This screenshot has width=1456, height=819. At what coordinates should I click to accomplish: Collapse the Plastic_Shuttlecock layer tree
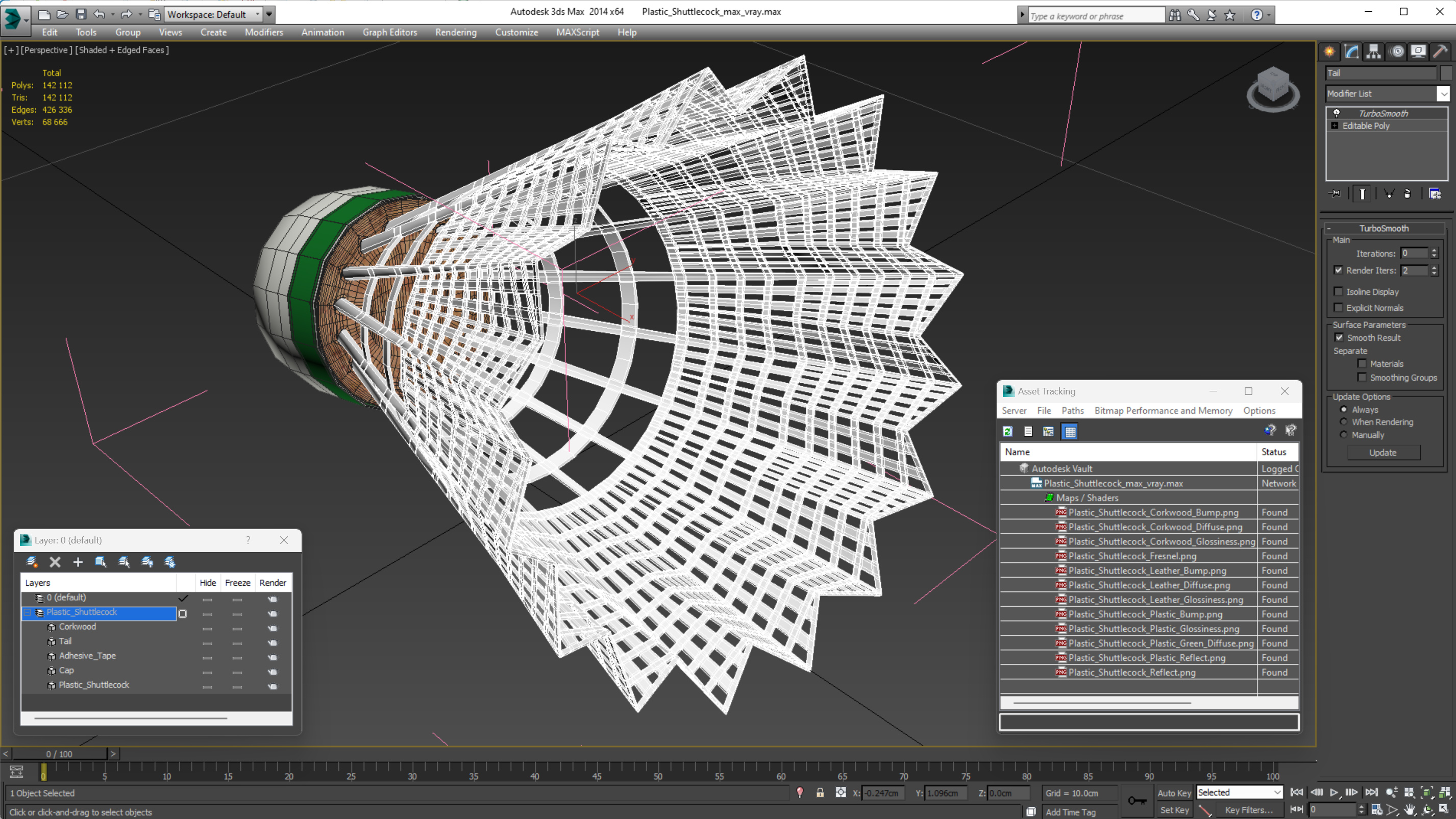pos(27,612)
